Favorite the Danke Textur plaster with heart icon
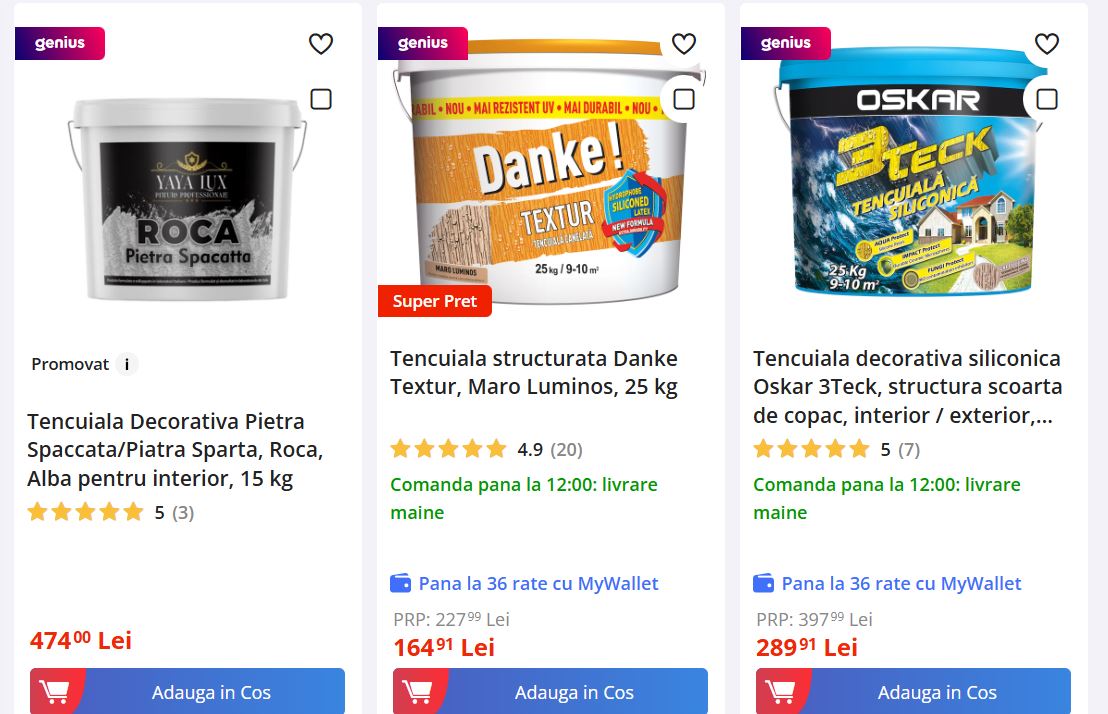This screenshot has width=1108, height=714. click(683, 44)
